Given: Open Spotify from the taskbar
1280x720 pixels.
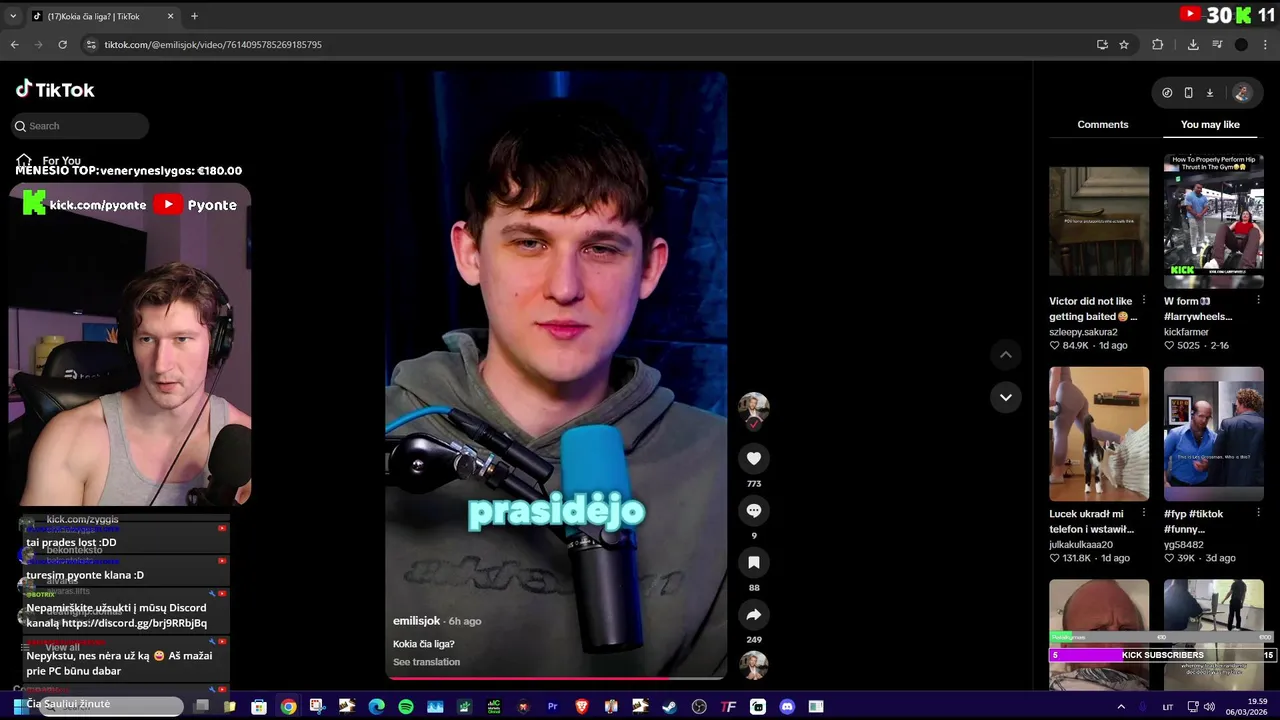Looking at the screenshot, I should tap(406, 707).
